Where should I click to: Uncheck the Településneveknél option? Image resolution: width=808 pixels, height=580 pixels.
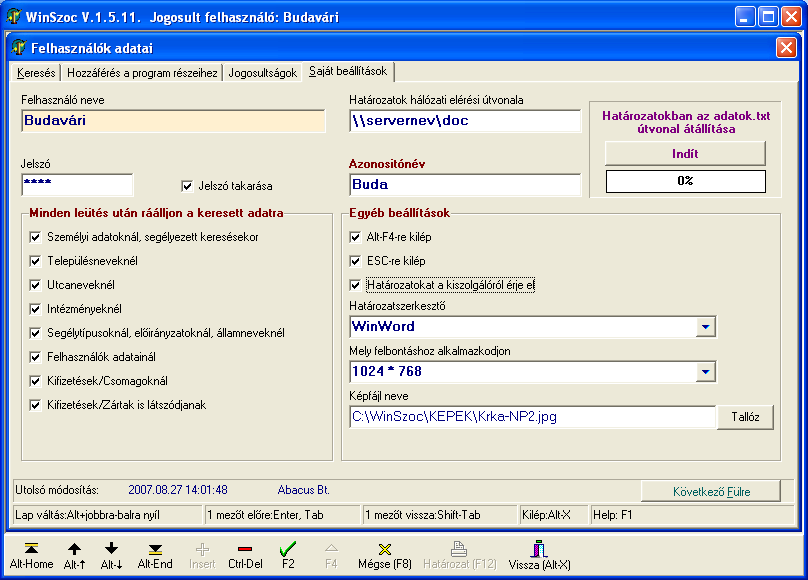36,261
